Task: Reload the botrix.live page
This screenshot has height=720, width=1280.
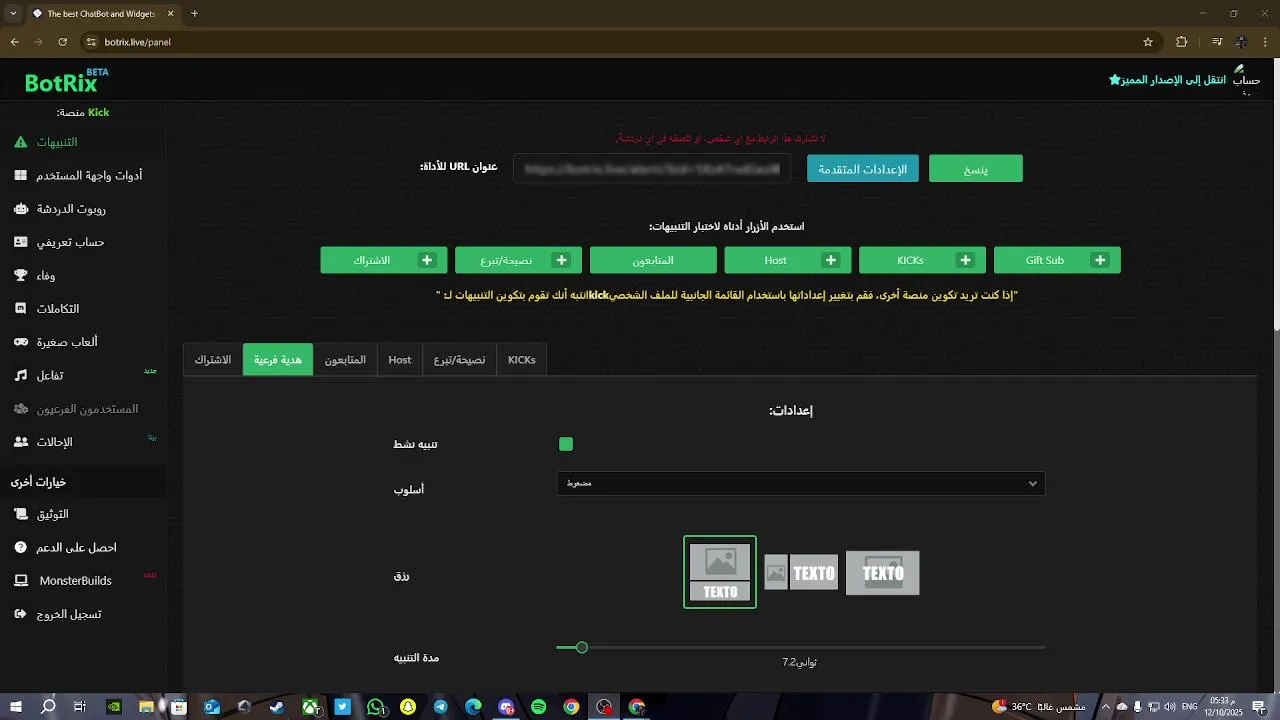Action: [63, 42]
